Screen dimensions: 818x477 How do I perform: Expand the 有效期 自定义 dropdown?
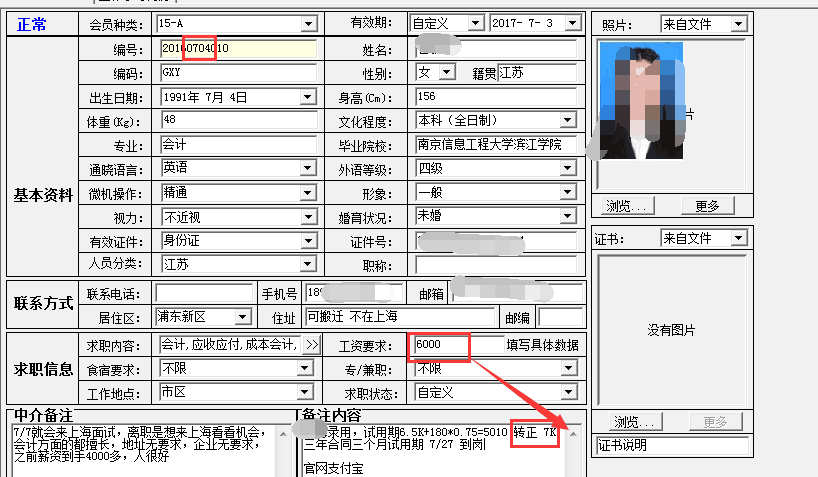(x=475, y=23)
